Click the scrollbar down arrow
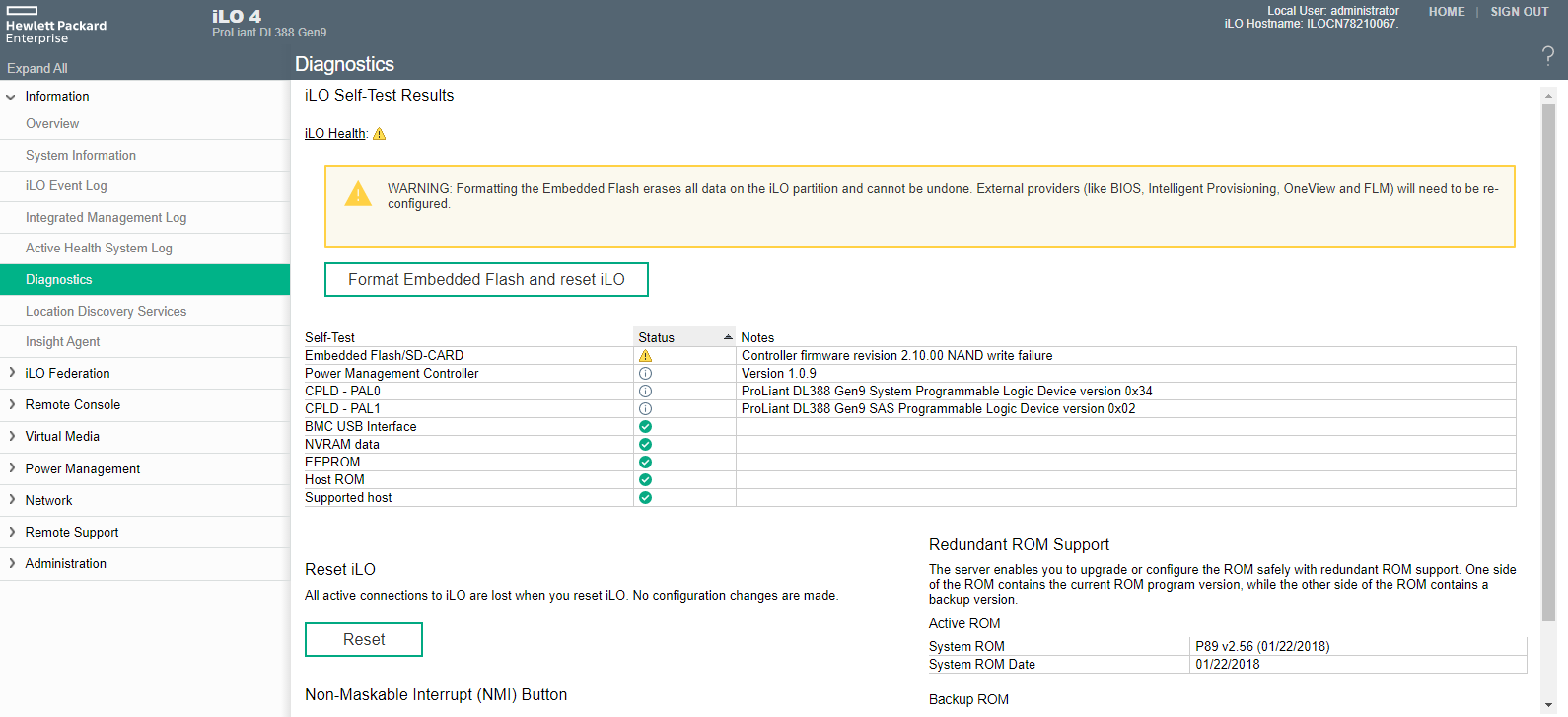 coord(1548,706)
